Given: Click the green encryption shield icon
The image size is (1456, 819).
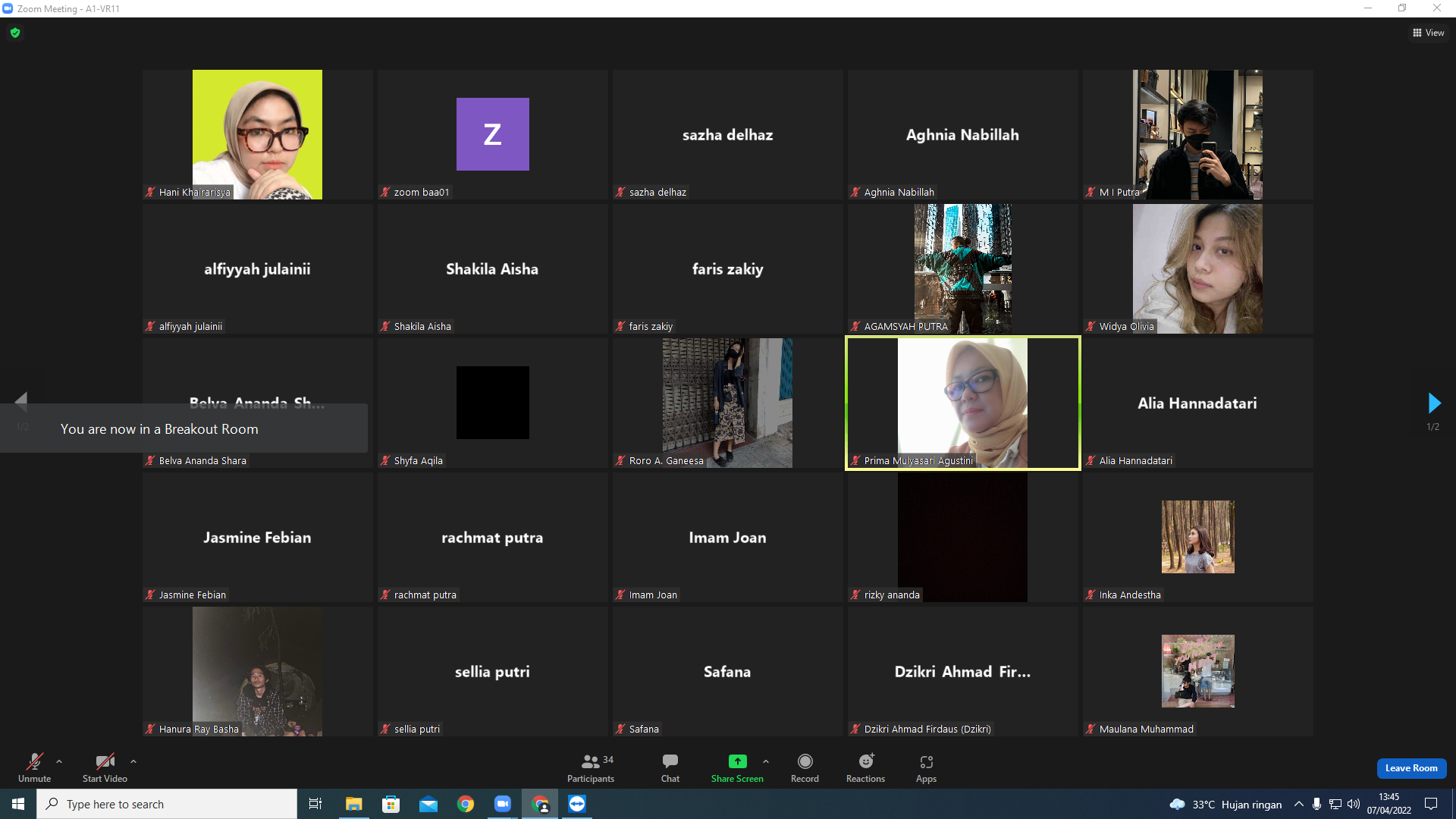Looking at the screenshot, I should (15, 33).
